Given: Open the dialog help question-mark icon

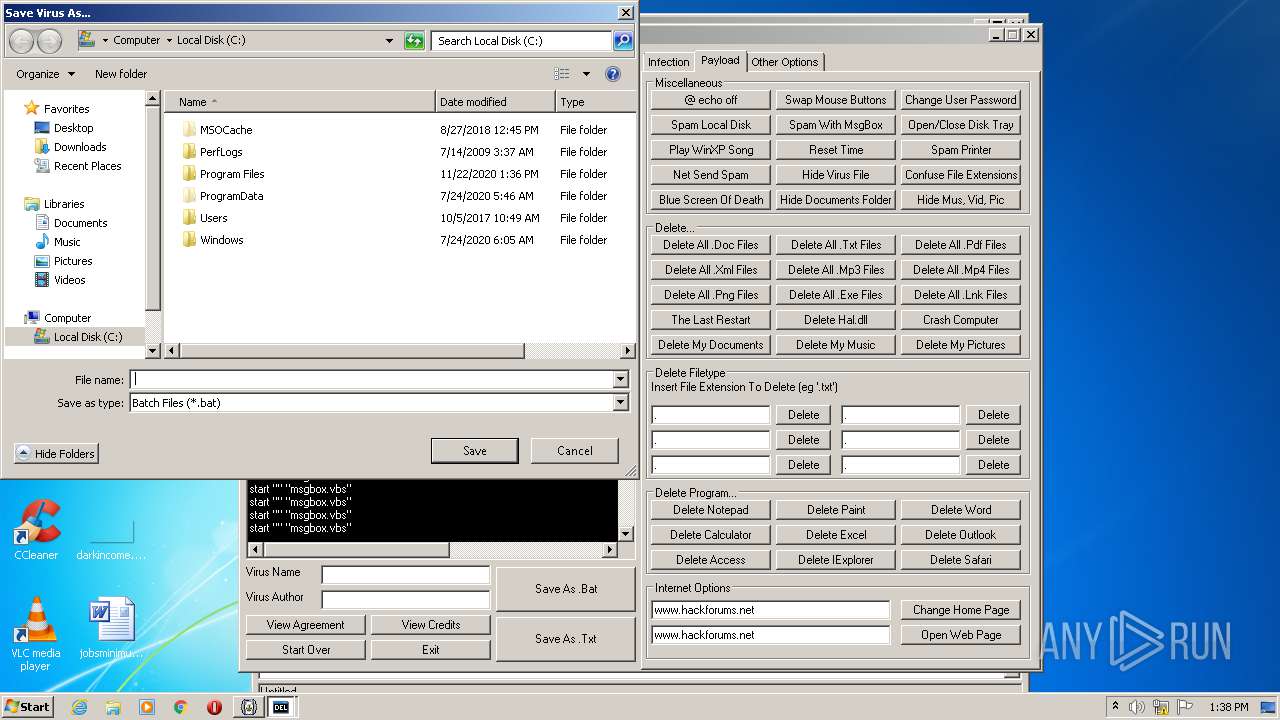Looking at the screenshot, I should 613,74.
